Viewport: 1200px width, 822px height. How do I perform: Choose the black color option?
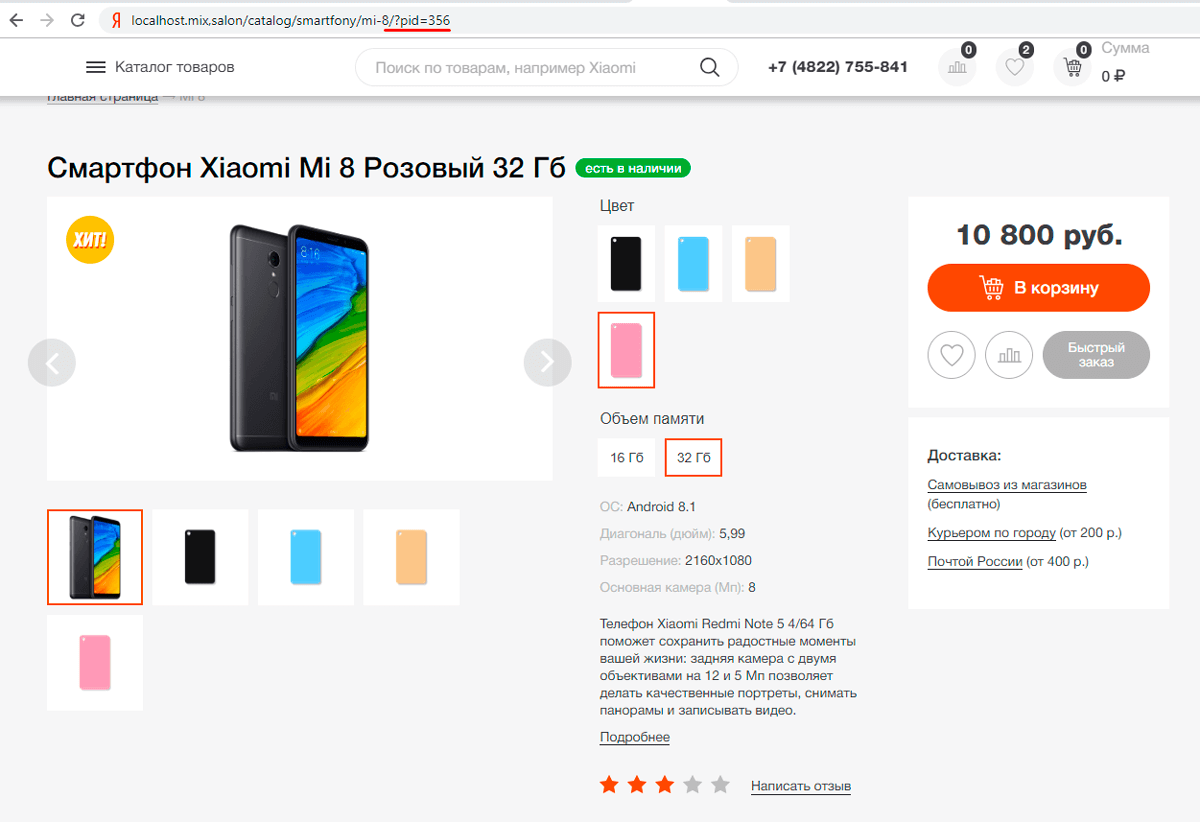(626, 263)
